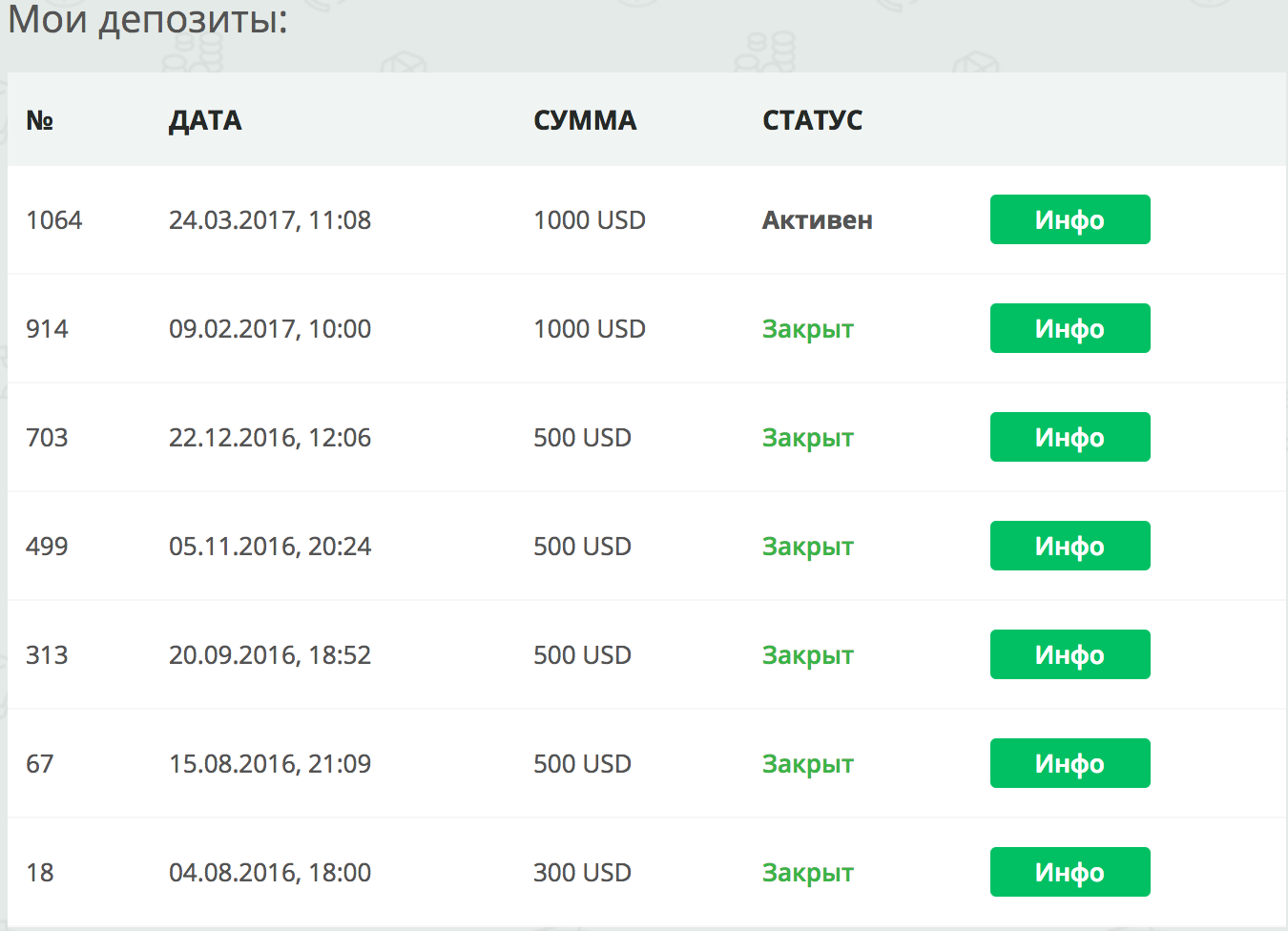The width and height of the screenshot is (1288, 931).
Task: Open Инфо for deposit 1064
Action: (x=1070, y=219)
